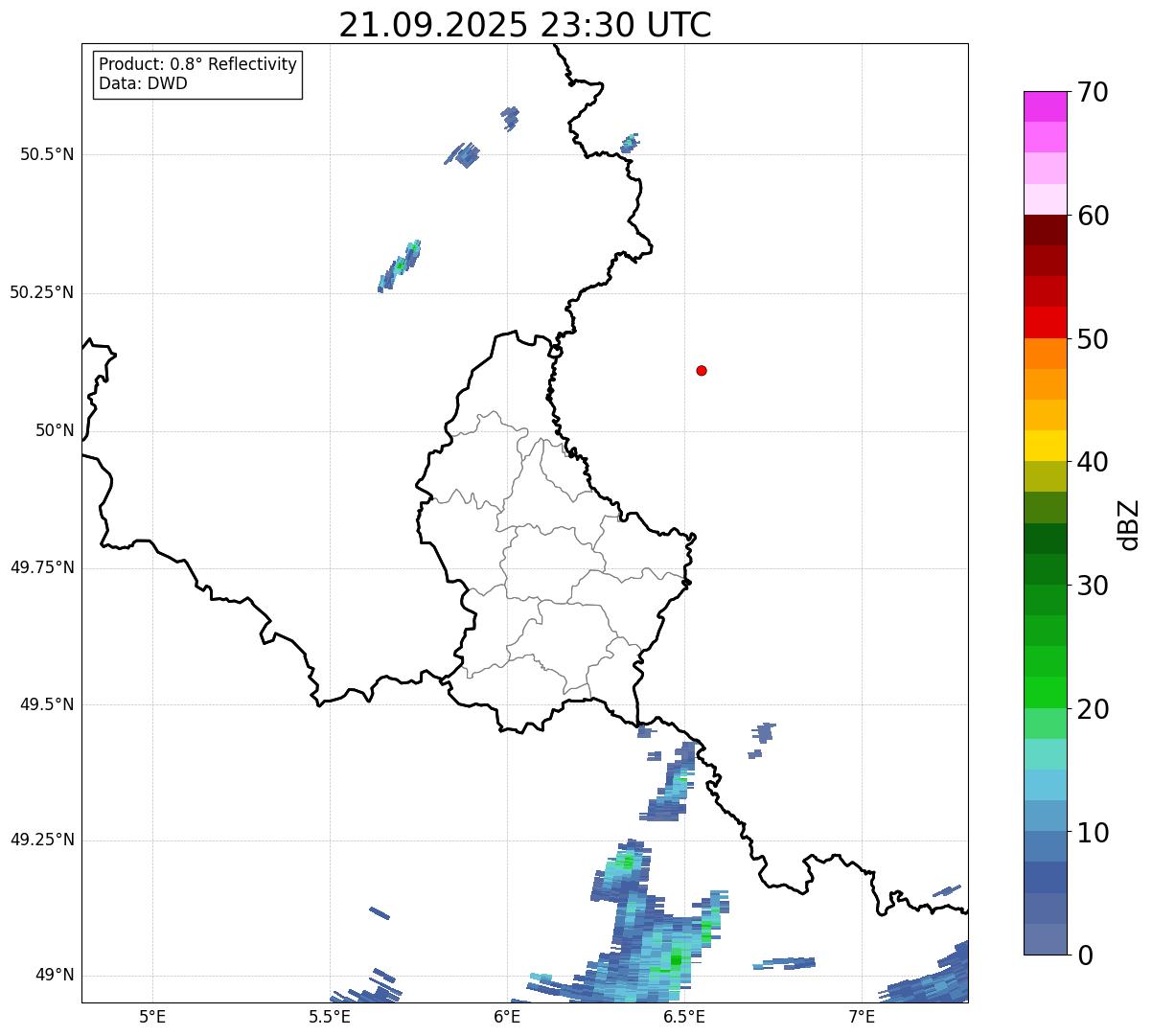Image resolution: width=1152 pixels, height=1036 pixels.
Task: Click the colorbar tick value 10
Action: tap(1093, 832)
